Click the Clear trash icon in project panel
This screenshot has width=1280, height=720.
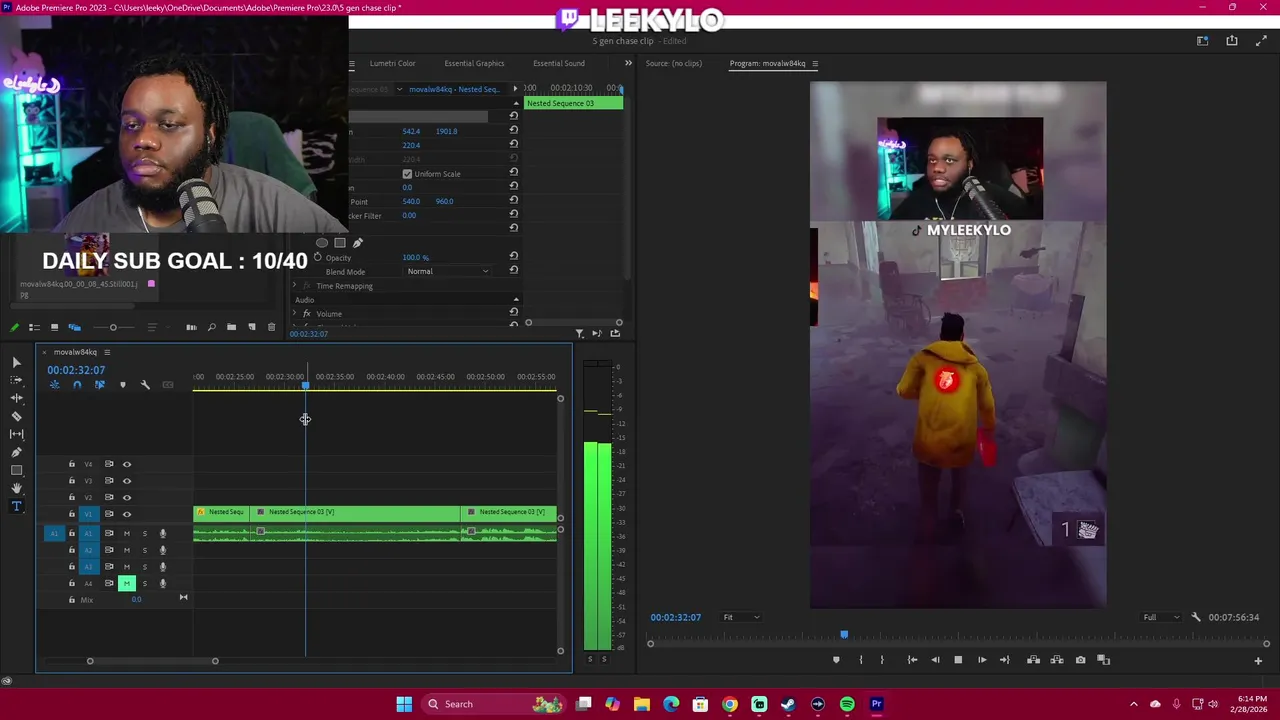coord(271,327)
